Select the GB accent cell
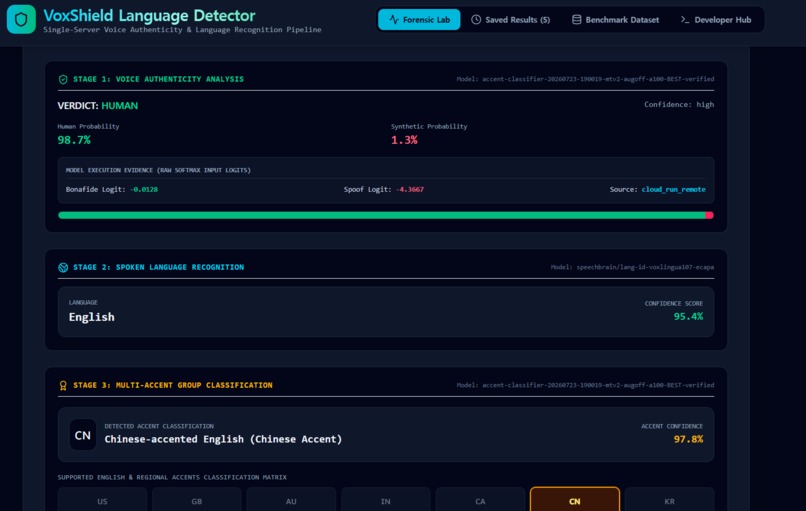The height and width of the screenshot is (511, 806). coord(197,501)
